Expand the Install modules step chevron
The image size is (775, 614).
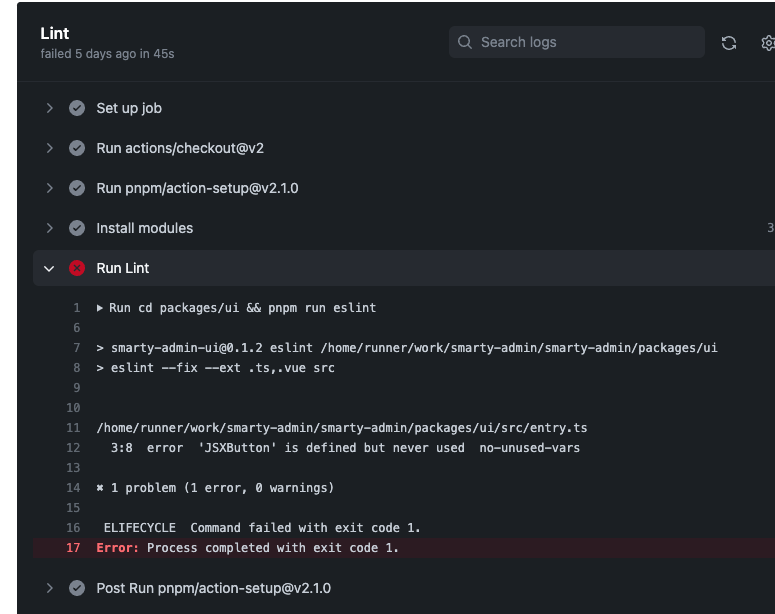[49, 228]
